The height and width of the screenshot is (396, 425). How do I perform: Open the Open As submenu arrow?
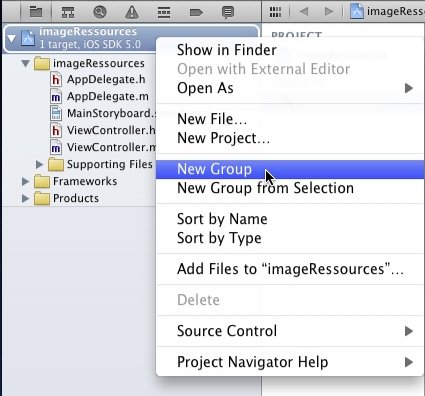pos(409,88)
